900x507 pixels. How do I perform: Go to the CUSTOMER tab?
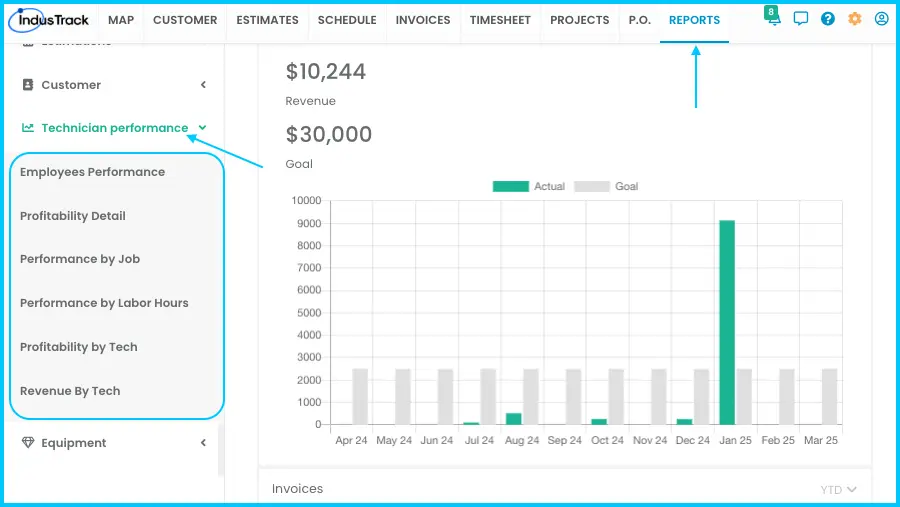(x=185, y=20)
